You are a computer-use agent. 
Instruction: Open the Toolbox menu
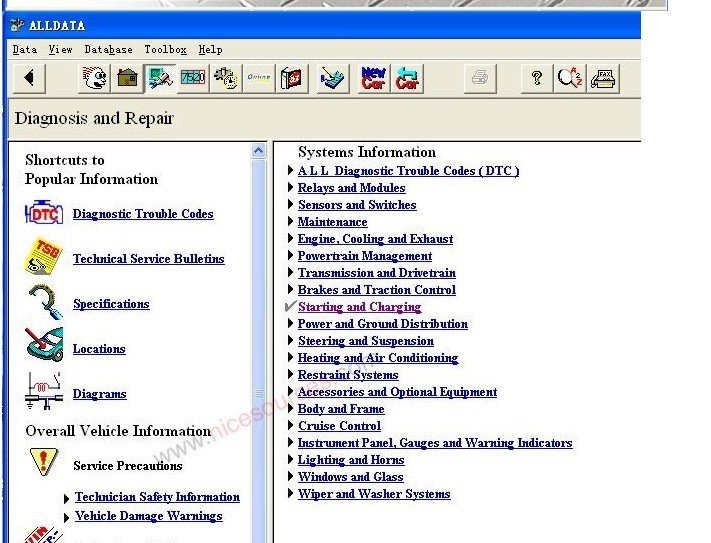pyautogui.click(x=166, y=49)
